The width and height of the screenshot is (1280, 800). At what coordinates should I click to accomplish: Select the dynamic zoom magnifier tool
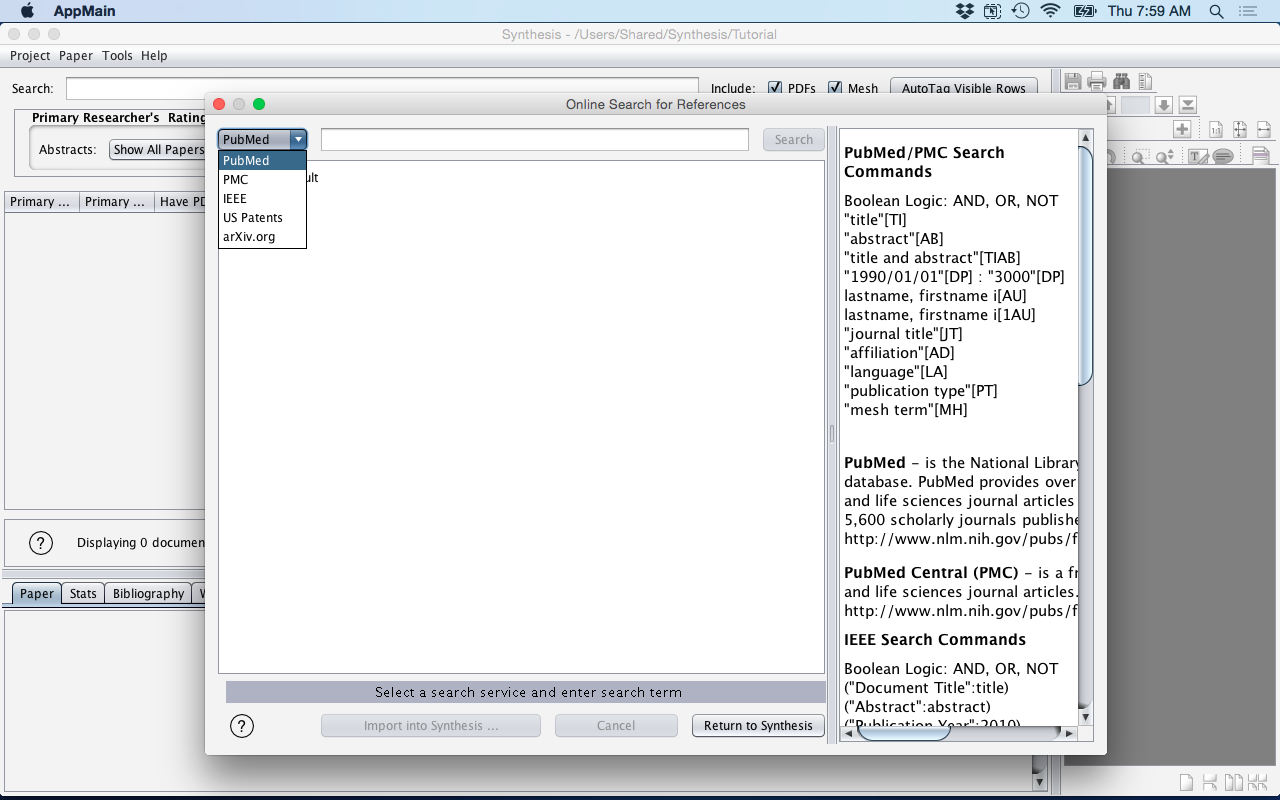(1165, 156)
